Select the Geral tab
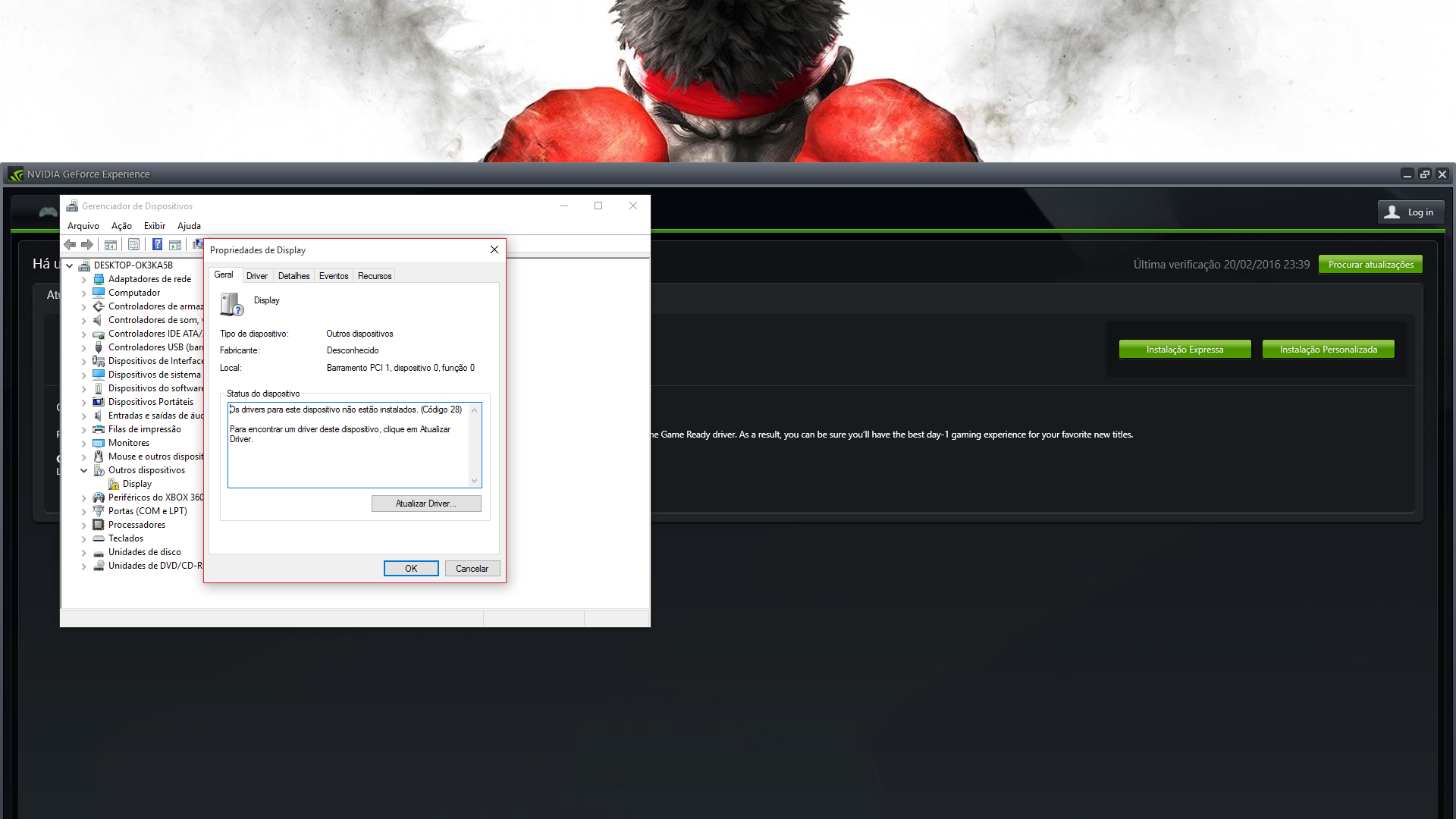 (224, 275)
